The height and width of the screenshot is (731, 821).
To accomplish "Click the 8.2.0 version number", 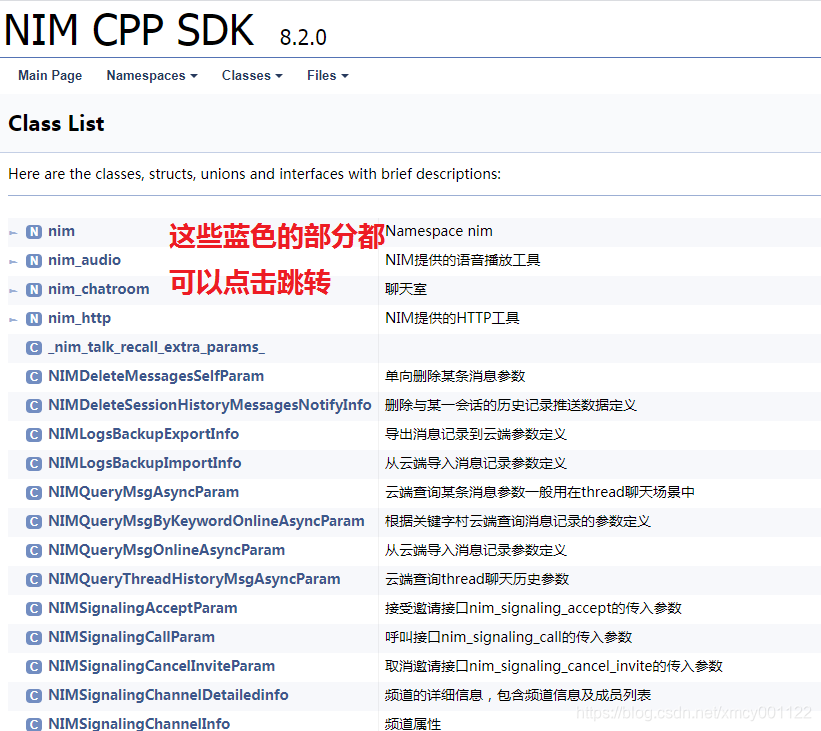I will coord(303,37).
